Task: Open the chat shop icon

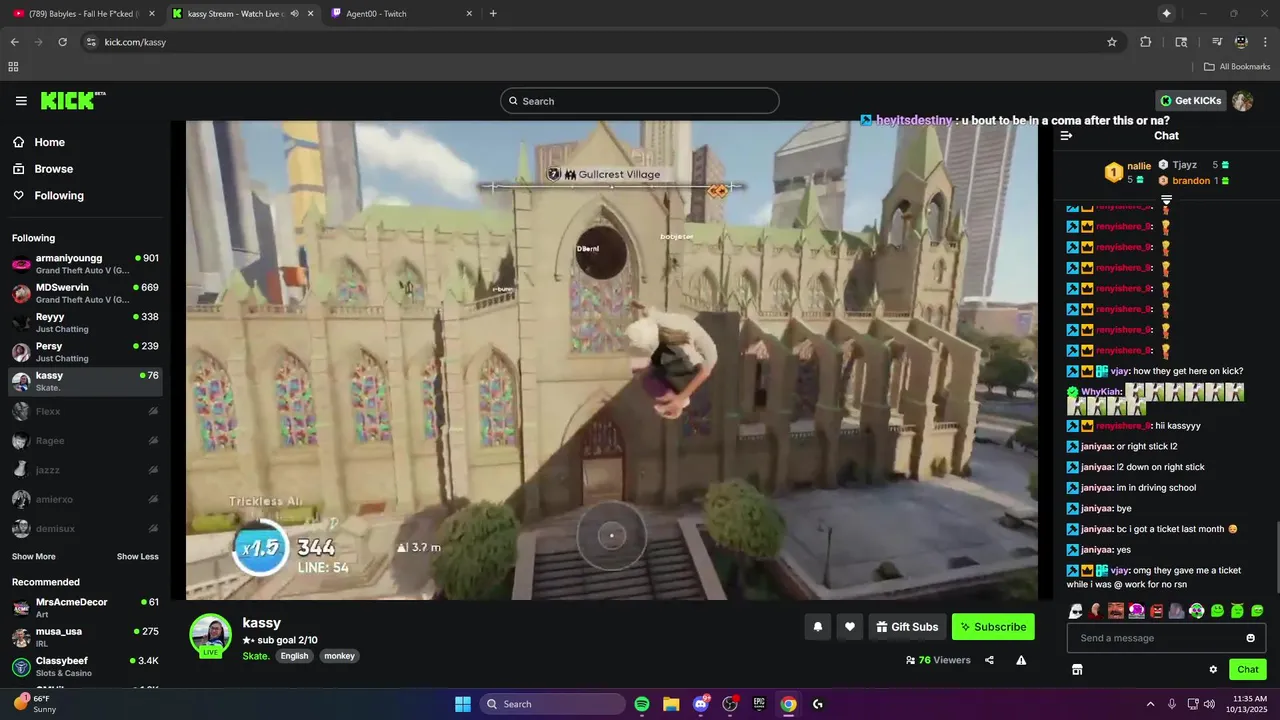Action: coord(1077,669)
